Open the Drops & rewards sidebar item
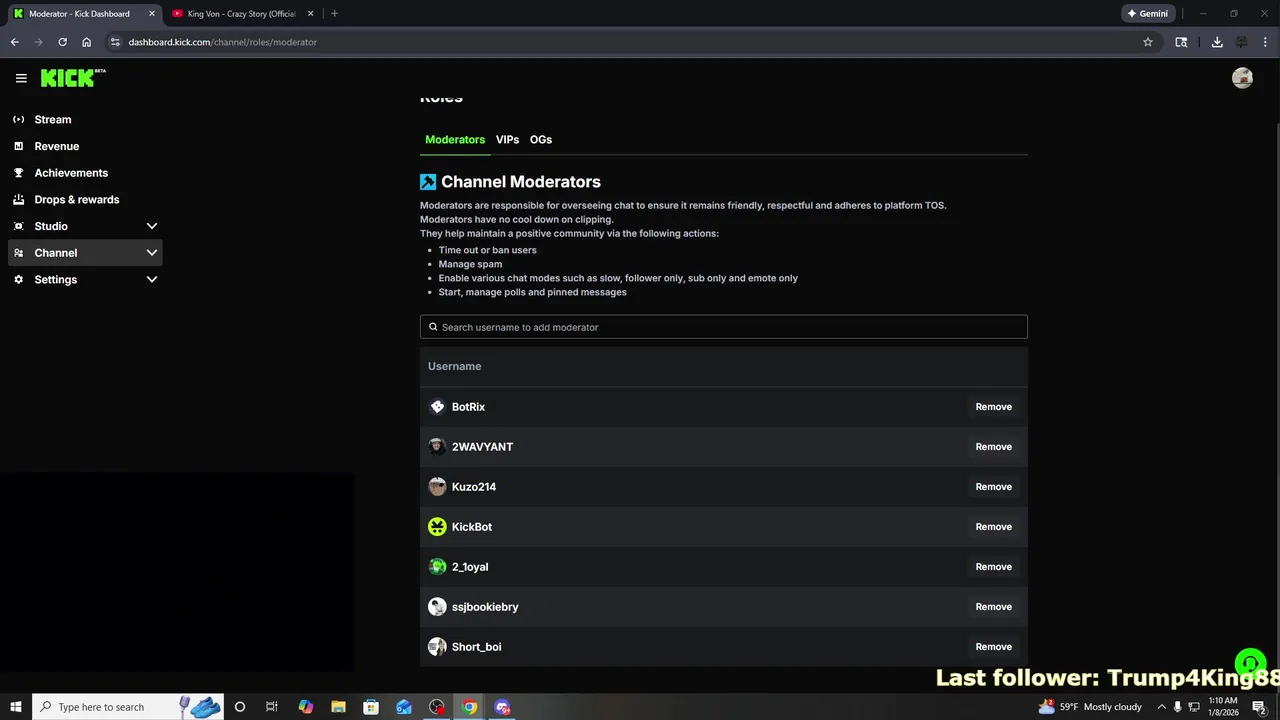The width and height of the screenshot is (1280, 720). [x=85, y=199]
